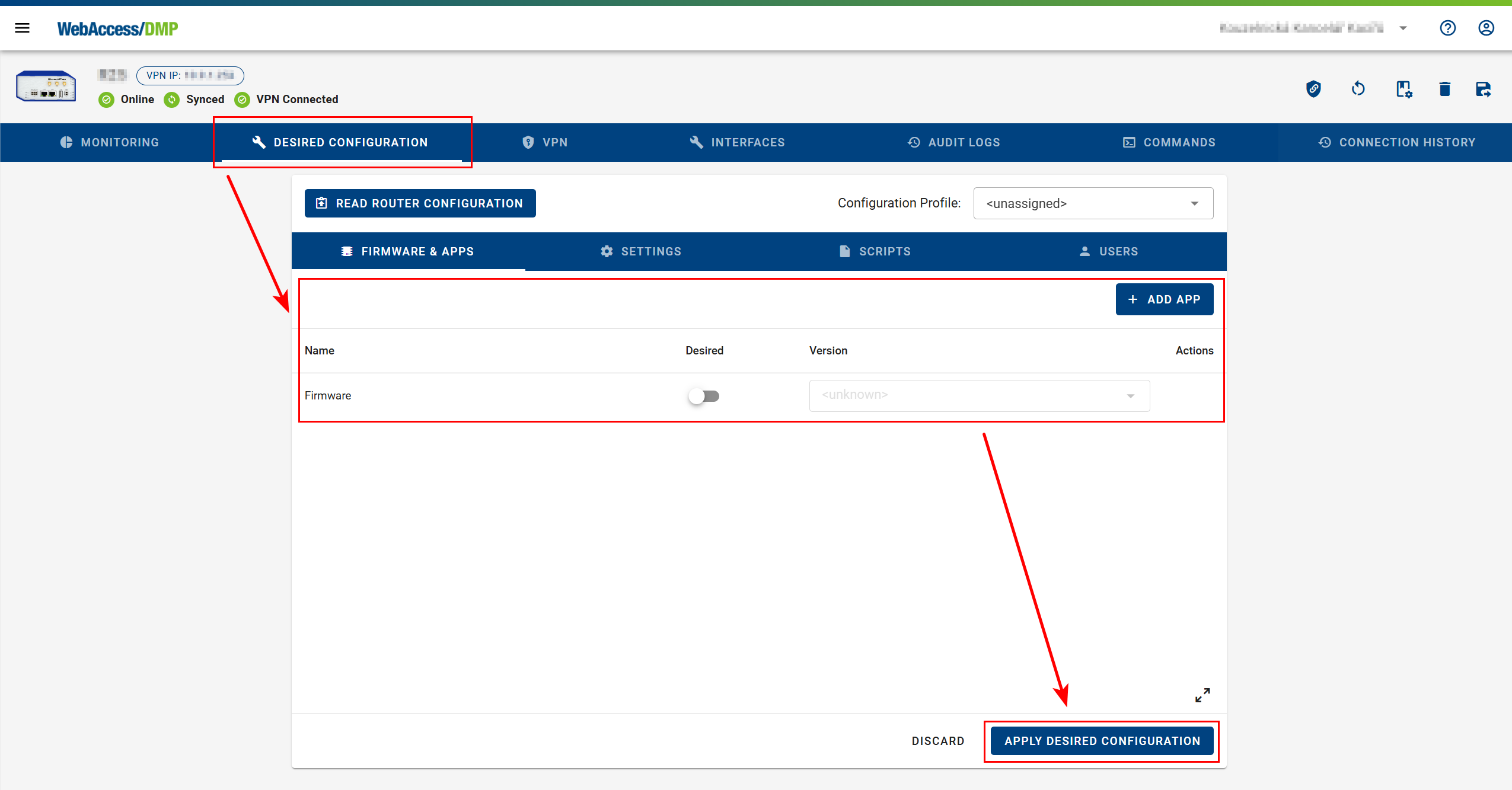Open the user account profile icon
The height and width of the screenshot is (790, 1512).
pos(1486,28)
